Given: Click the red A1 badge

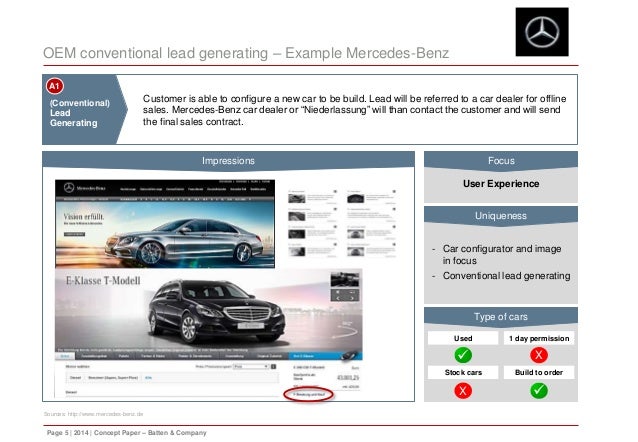Looking at the screenshot, I should click(x=55, y=86).
